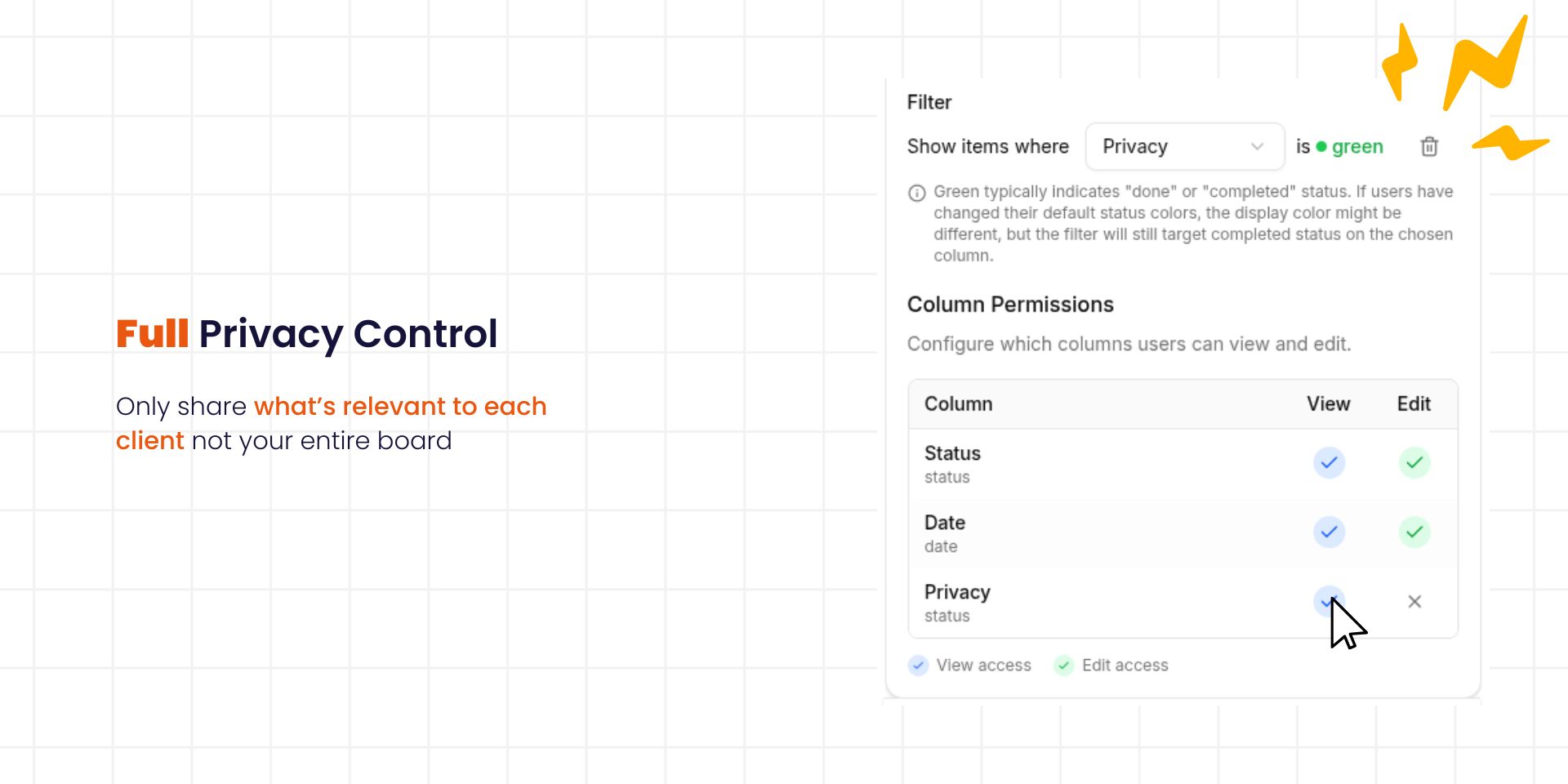Click the trash icon to delete filter
This screenshot has width=1568, height=784.
pyautogui.click(x=1429, y=147)
